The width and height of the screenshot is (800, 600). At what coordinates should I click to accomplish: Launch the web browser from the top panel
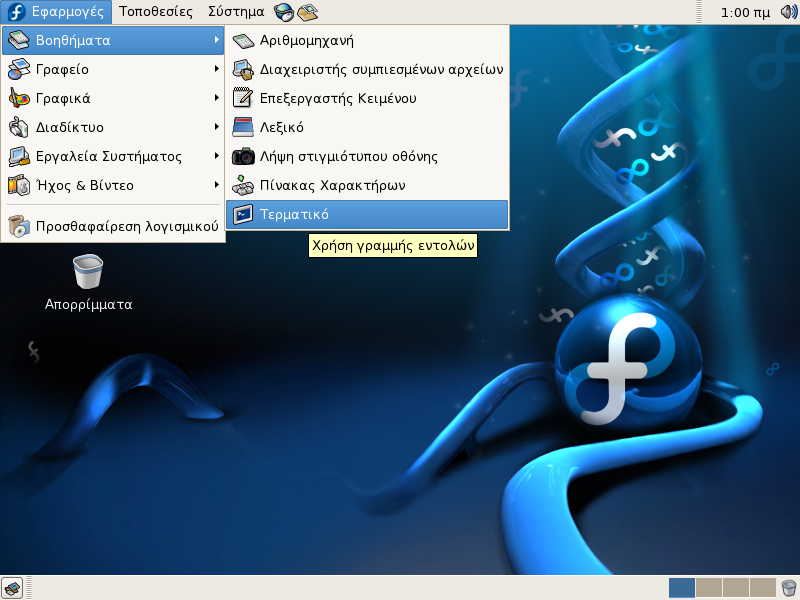[284, 12]
